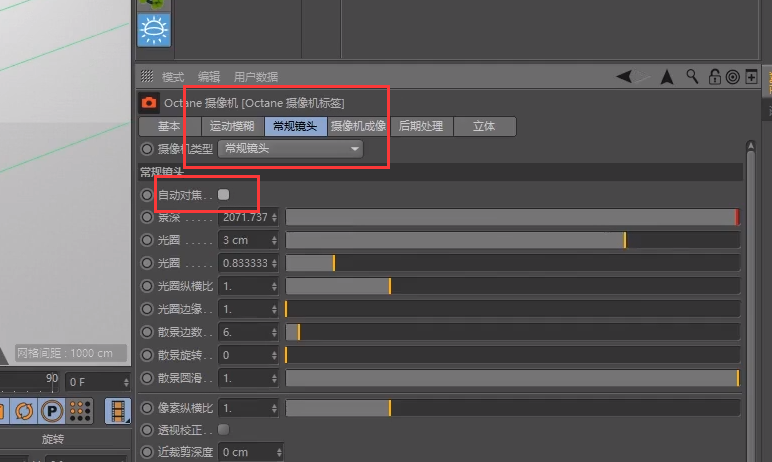Toggle the P position keyframe icon

click(x=52, y=411)
